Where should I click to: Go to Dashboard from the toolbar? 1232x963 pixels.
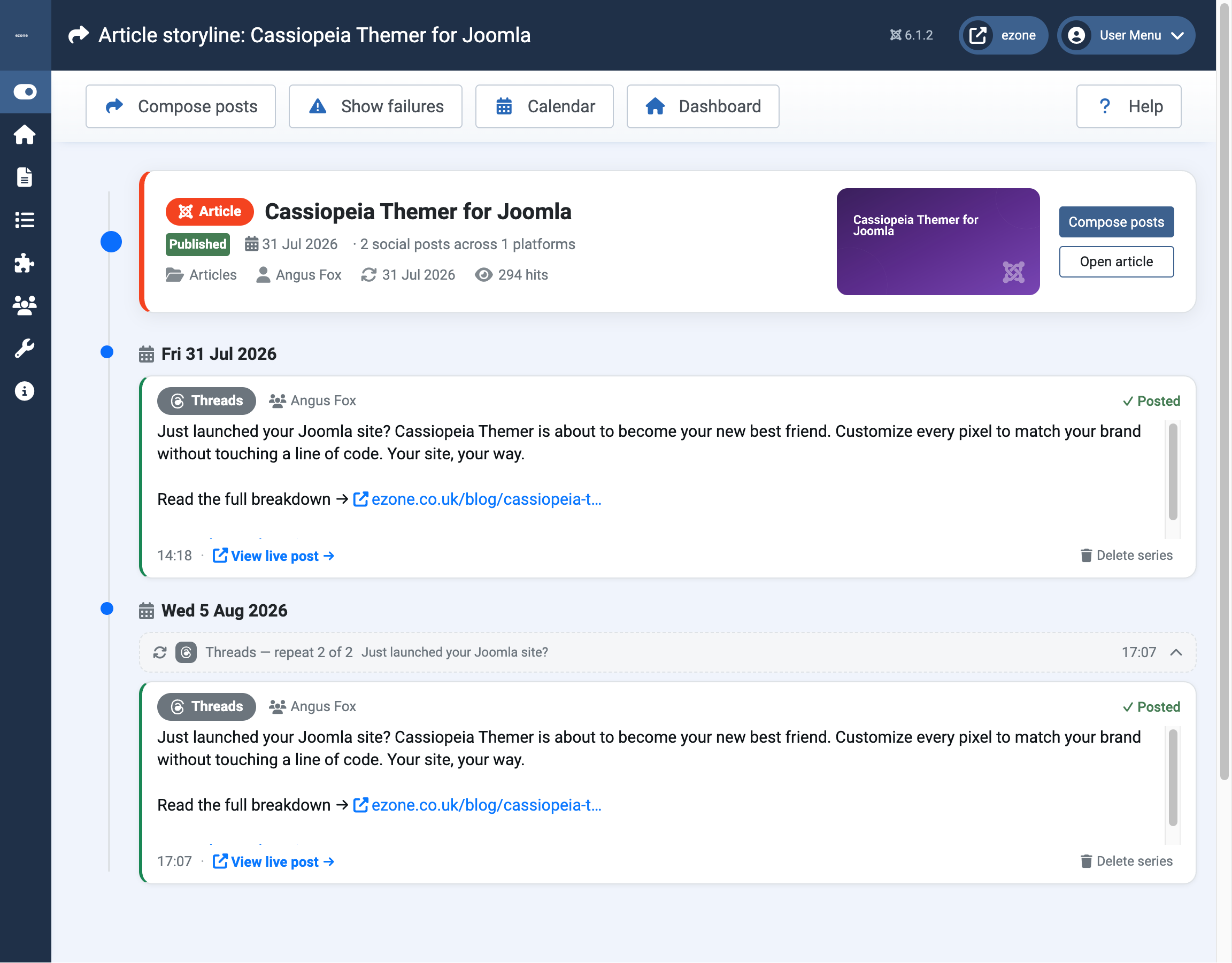point(703,106)
